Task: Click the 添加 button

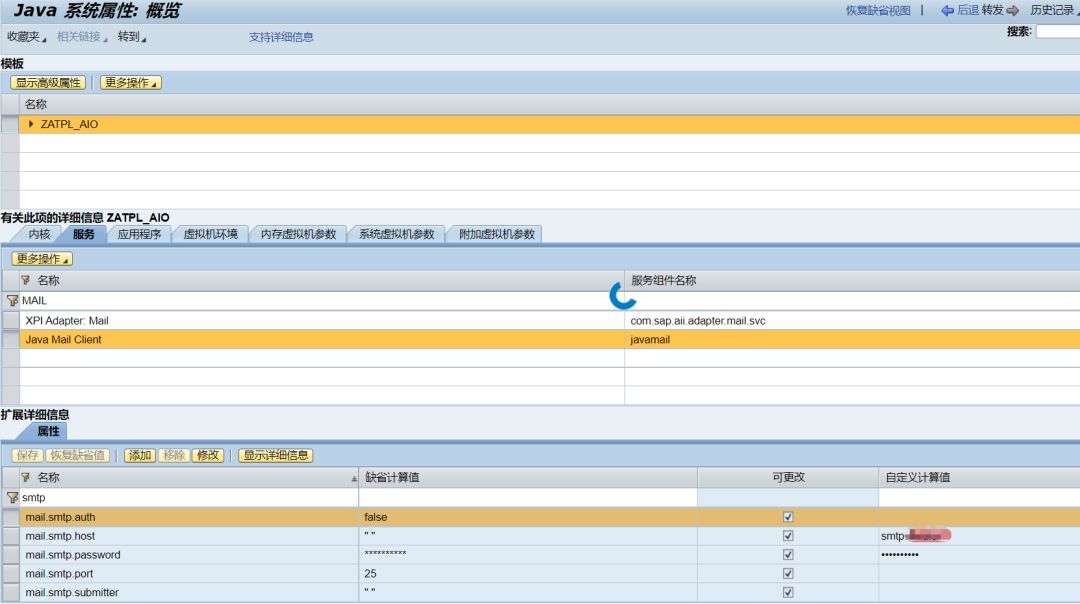Action: tap(140, 455)
